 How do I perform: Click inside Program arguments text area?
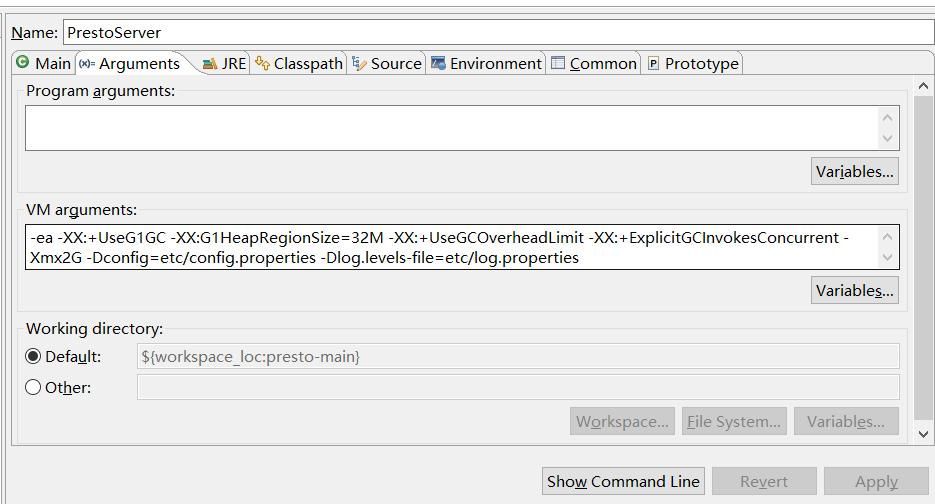pyautogui.click(x=452, y=128)
